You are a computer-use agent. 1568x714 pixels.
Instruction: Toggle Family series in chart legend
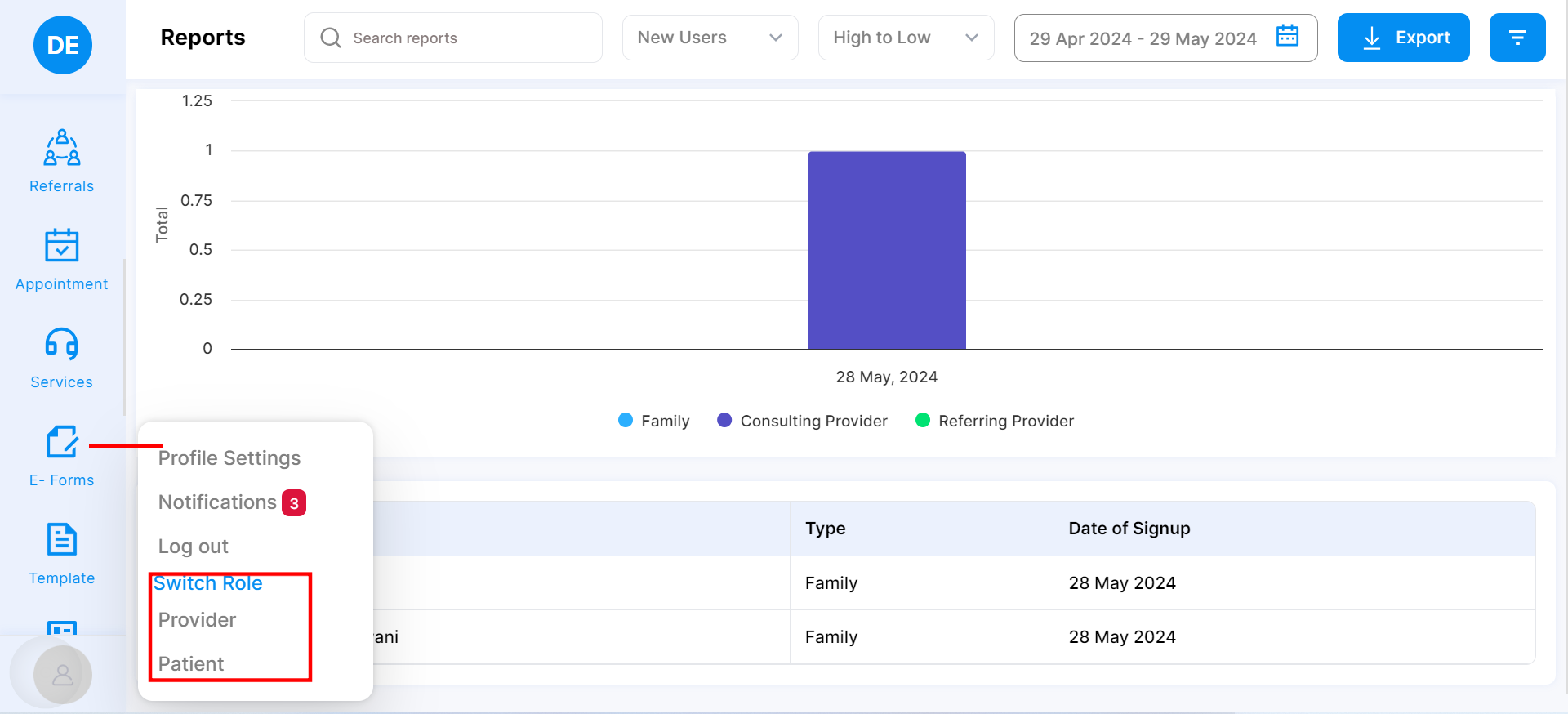pyautogui.click(x=654, y=421)
